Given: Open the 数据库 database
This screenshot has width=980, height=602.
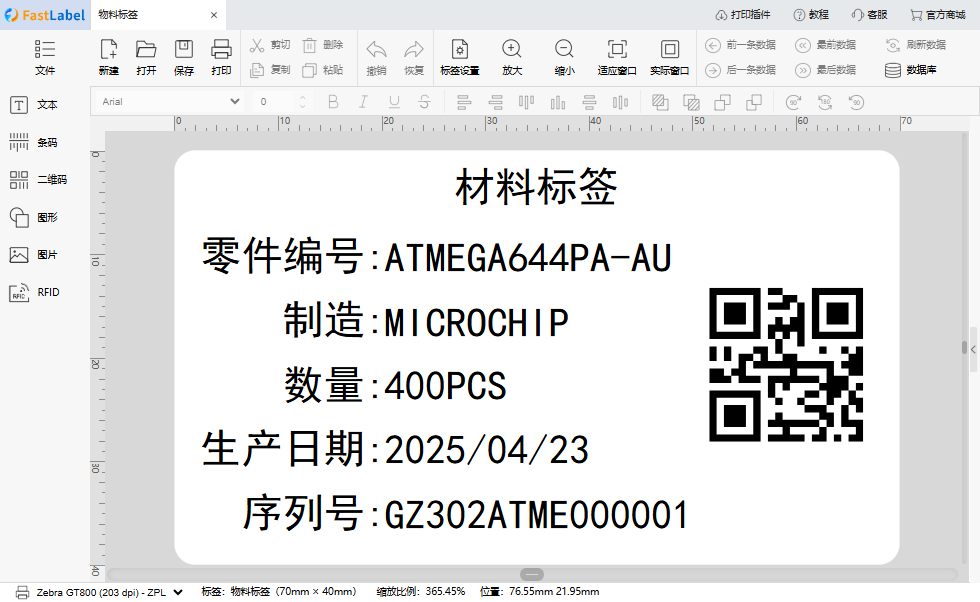Looking at the screenshot, I should pyautogui.click(x=911, y=70).
